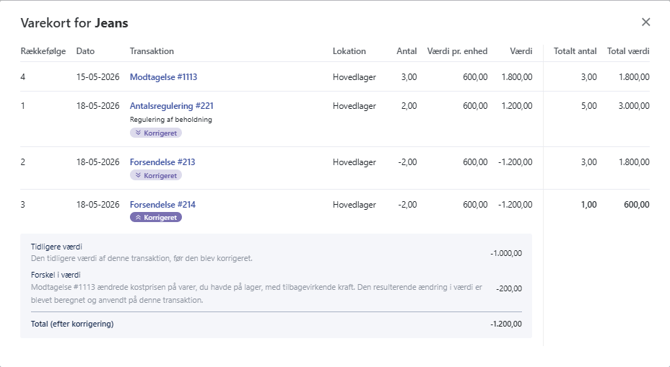
Task: Expand Korrigeret badge under Forsendelse #213
Action: point(156,175)
